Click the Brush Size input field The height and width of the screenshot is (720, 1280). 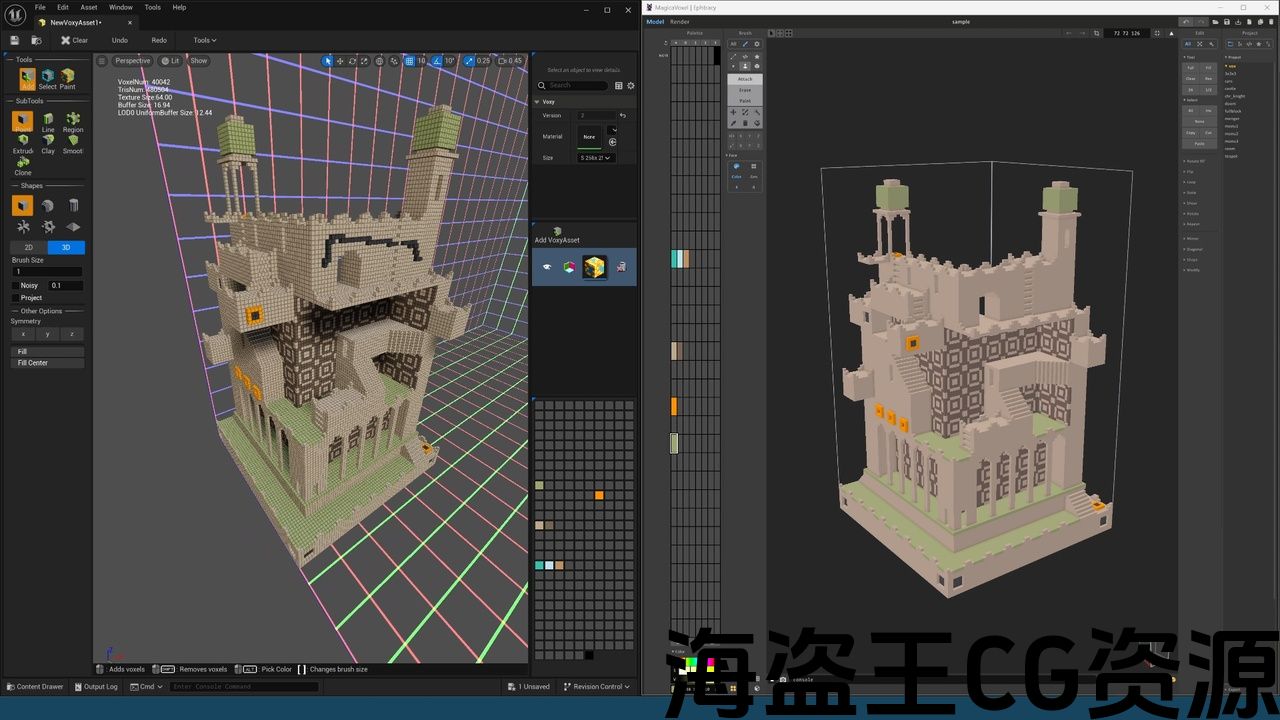tap(48, 272)
